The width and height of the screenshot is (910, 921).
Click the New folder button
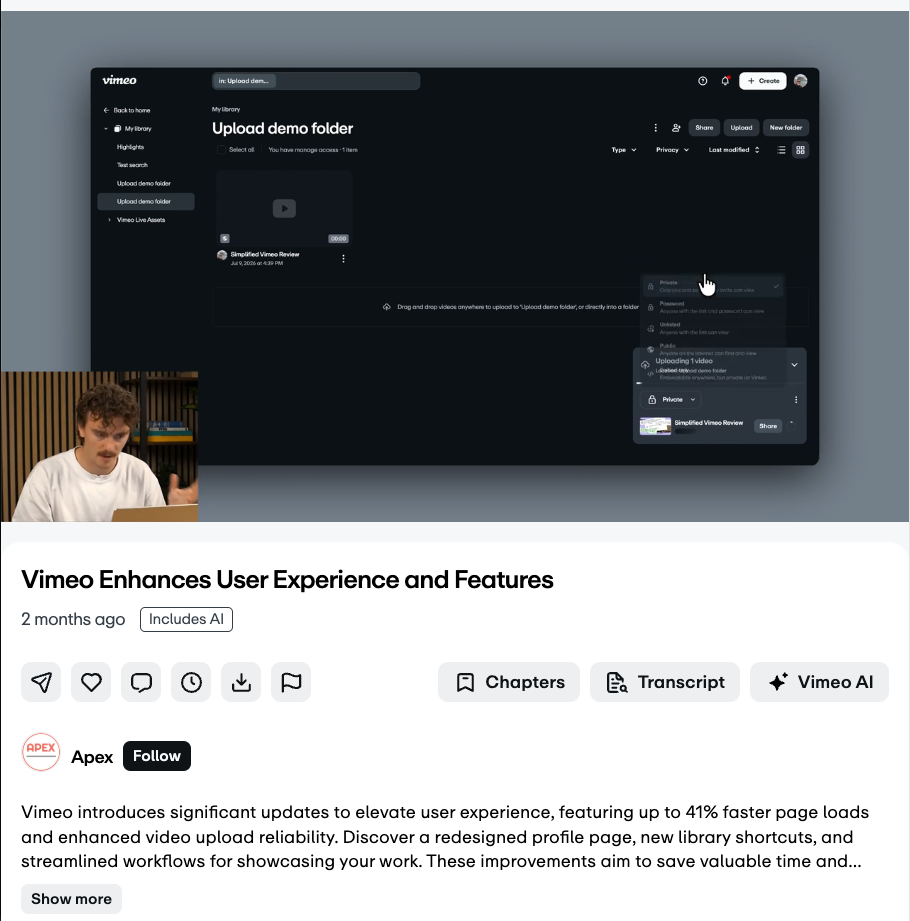click(x=785, y=127)
